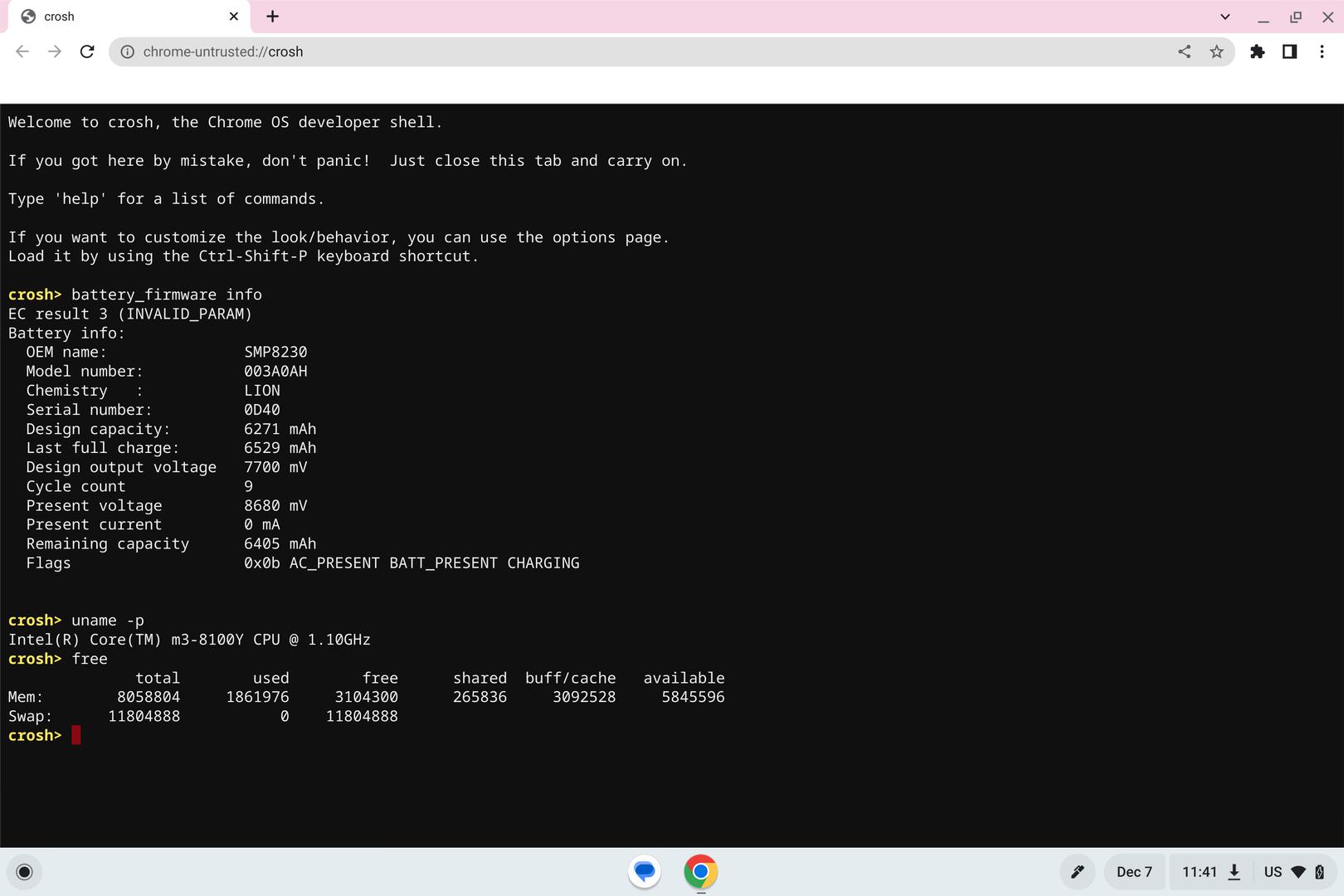Close the crosh tab
Screen dimensions: 1344x896
[234, 16]
